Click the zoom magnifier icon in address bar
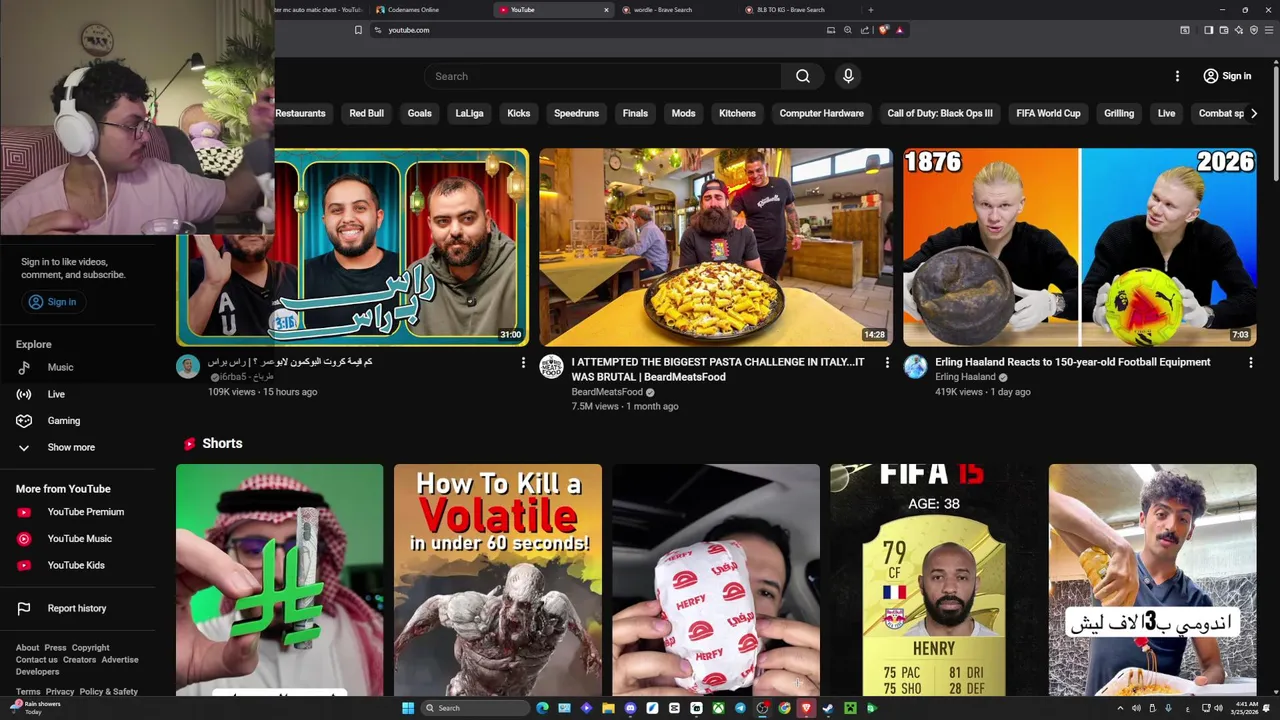 pyautogui.click(x=848, y=30)
